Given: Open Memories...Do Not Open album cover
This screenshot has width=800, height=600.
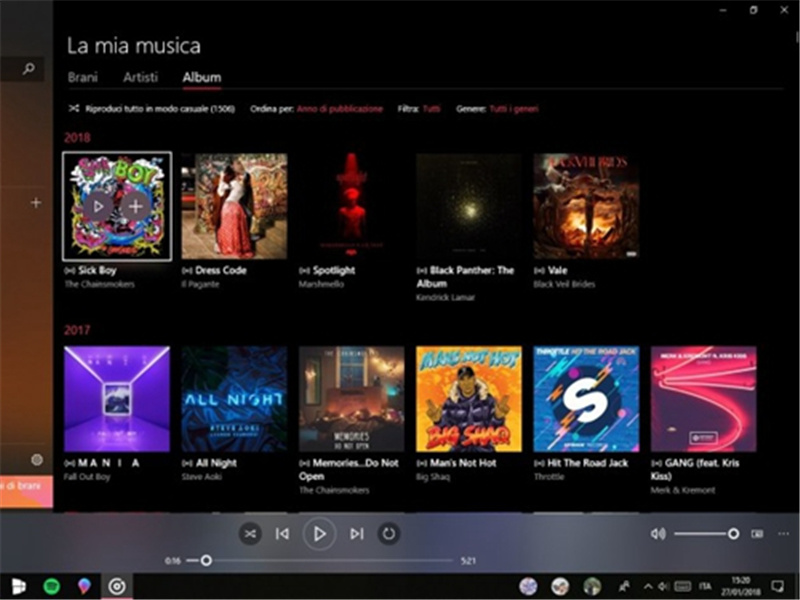Looking at the screenshot, I should click(x=352, y=399).
